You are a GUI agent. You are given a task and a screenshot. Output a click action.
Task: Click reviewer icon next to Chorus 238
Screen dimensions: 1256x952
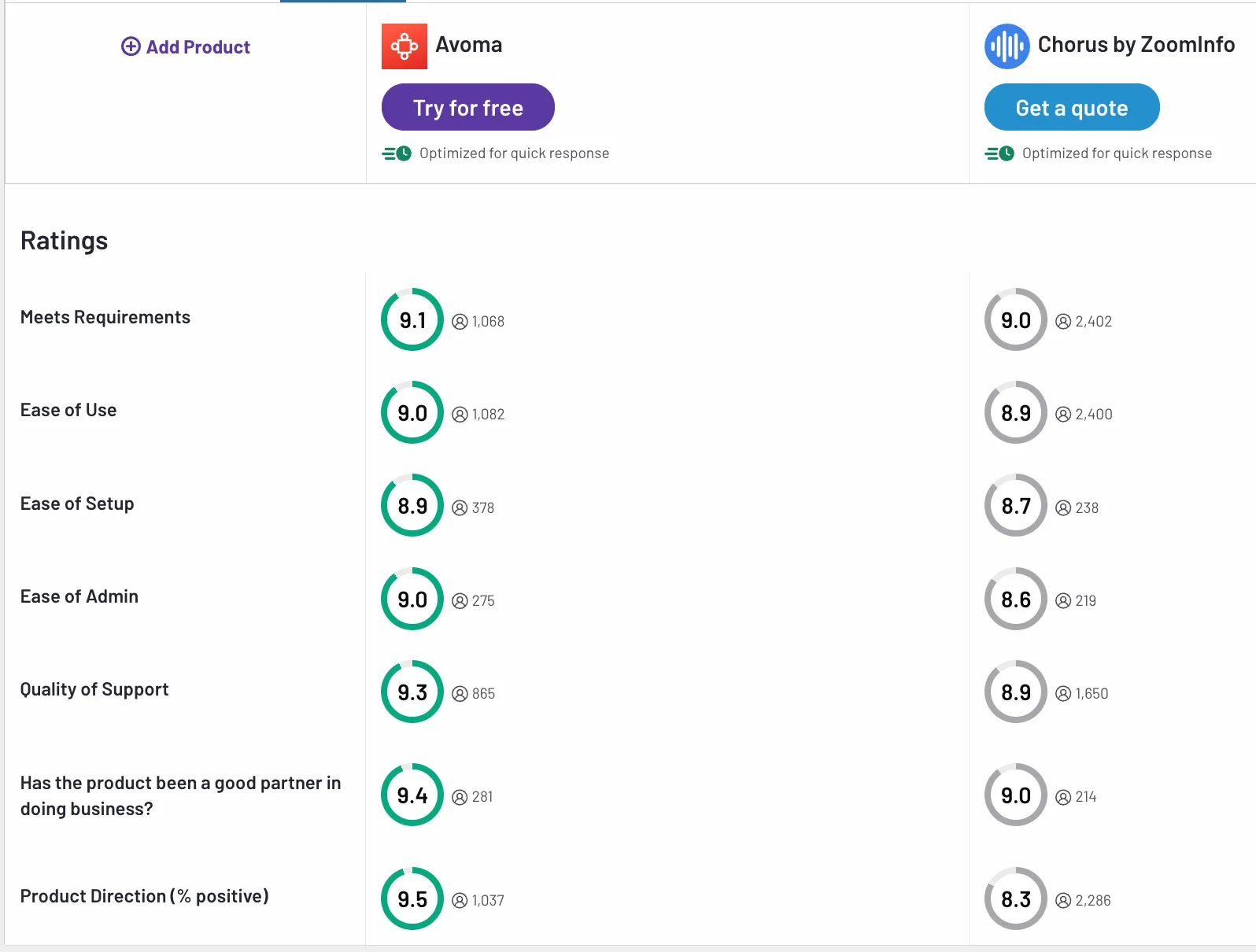click(1063, 508)
